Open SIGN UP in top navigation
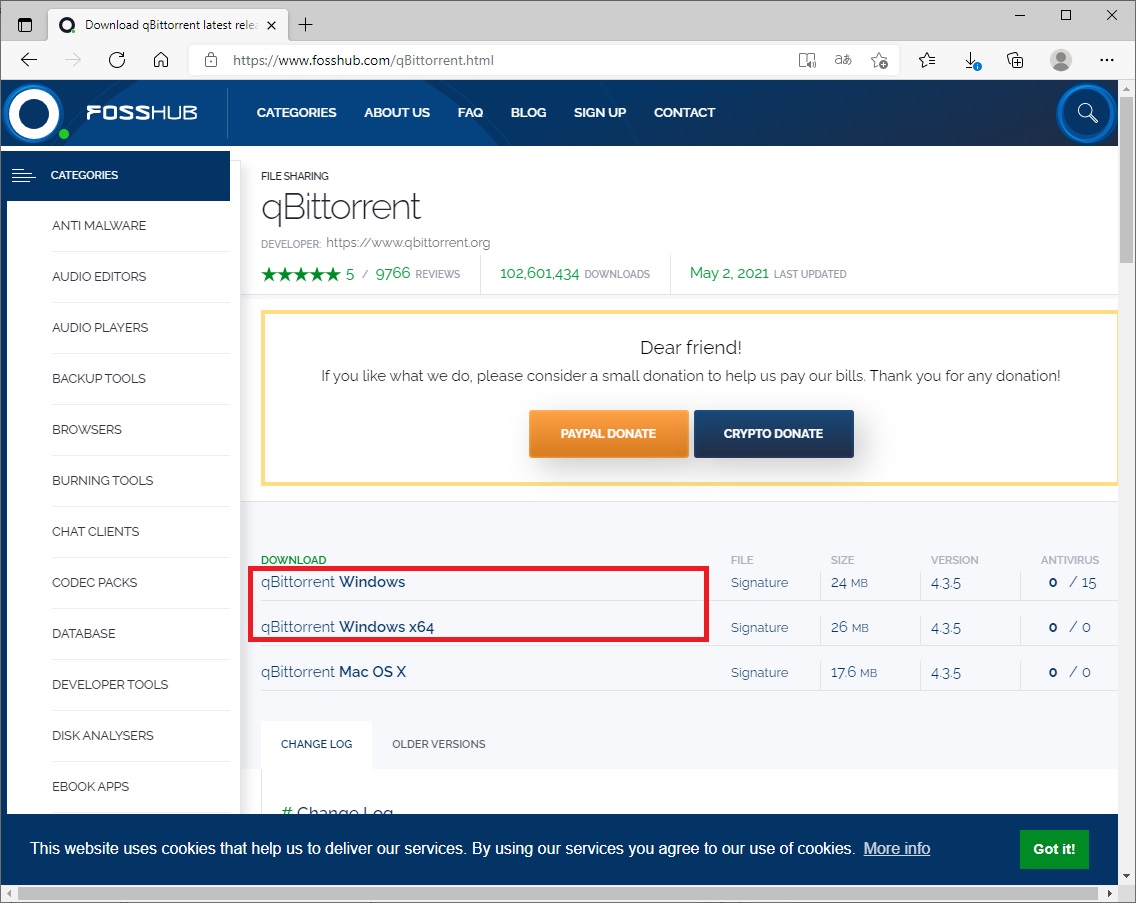1136x903 pixels. [600, 112]
